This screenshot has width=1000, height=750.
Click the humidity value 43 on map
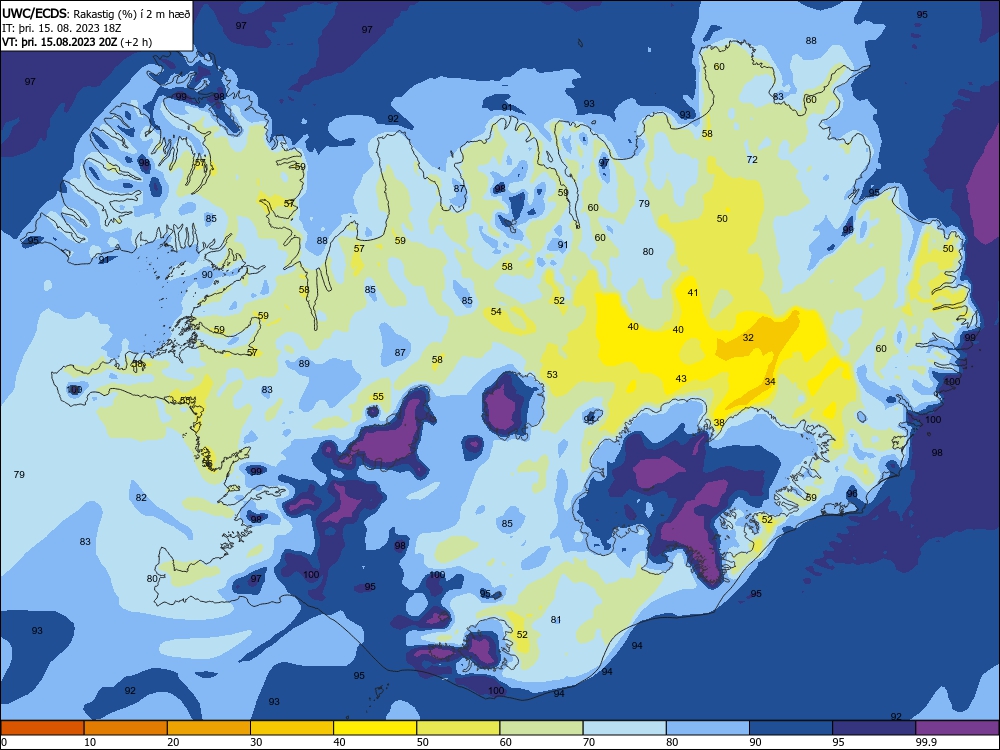[681, 378]
